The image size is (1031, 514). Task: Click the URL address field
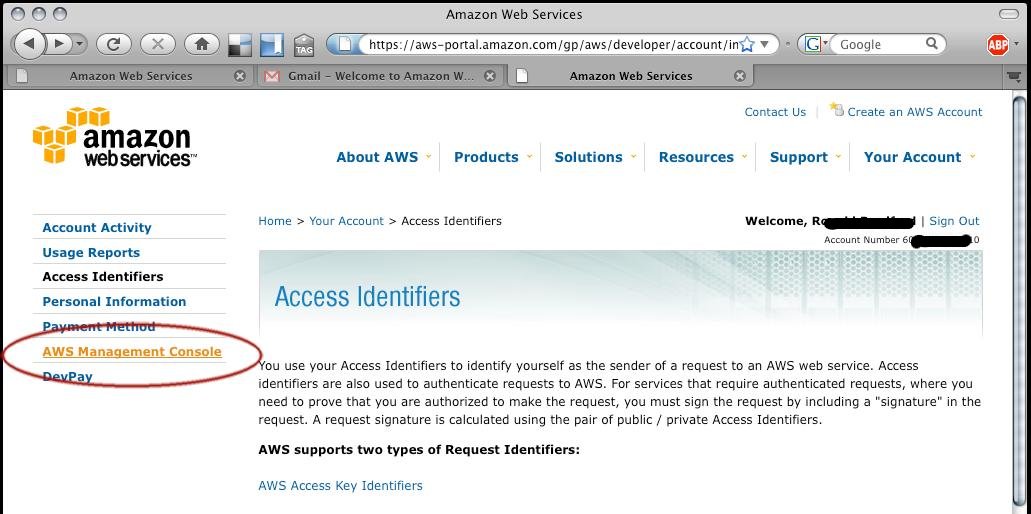(x=551, y=45)
